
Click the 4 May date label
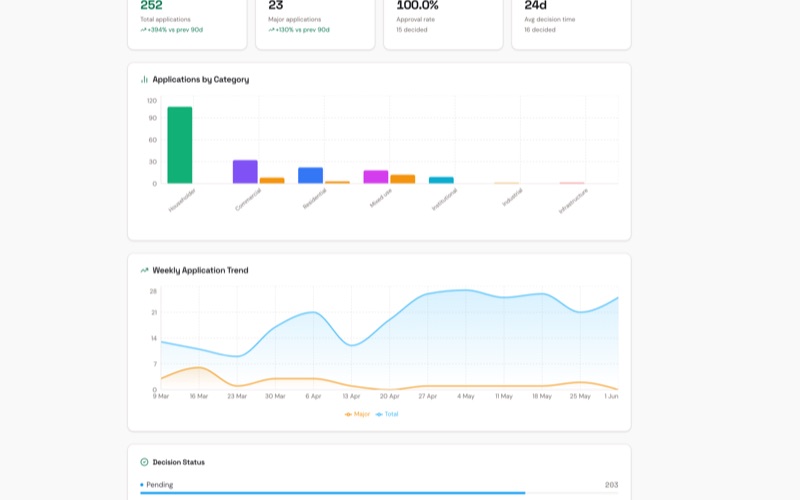click(466, 396)
